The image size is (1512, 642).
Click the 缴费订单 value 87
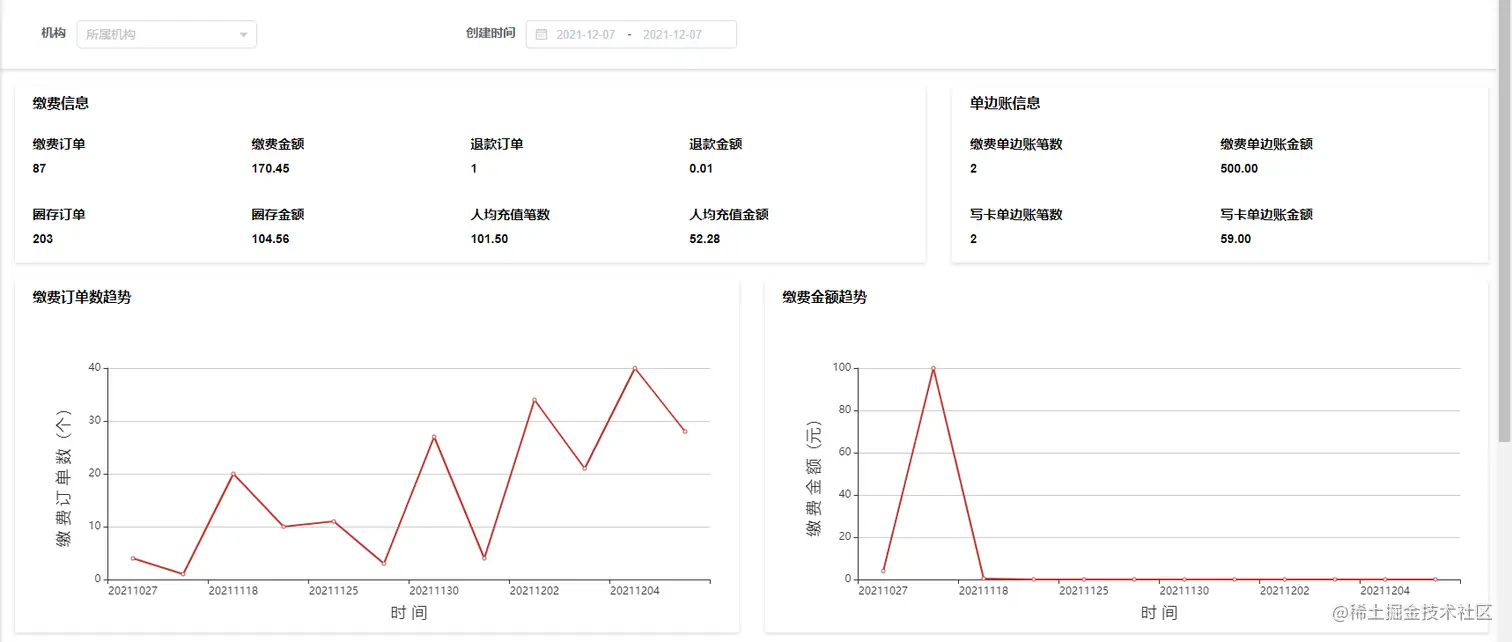[39, 168]
